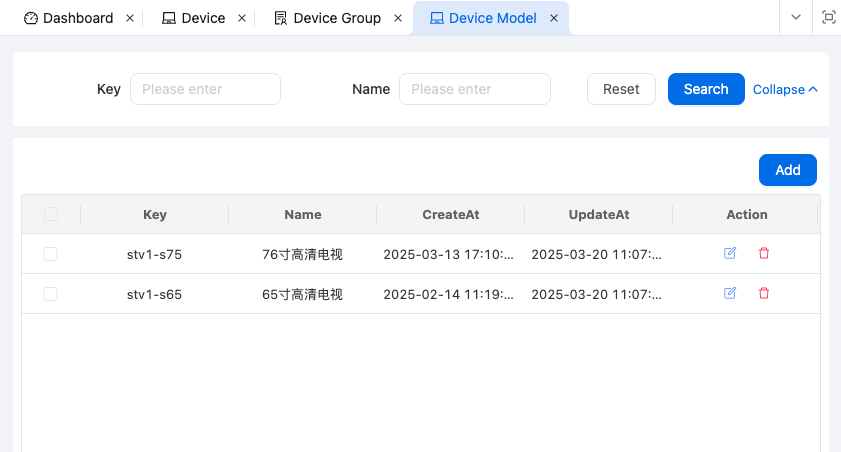This screenshot has width=841, height=452.
Task: Edit the stv1-s75 device model
Action: pos(730,254)
